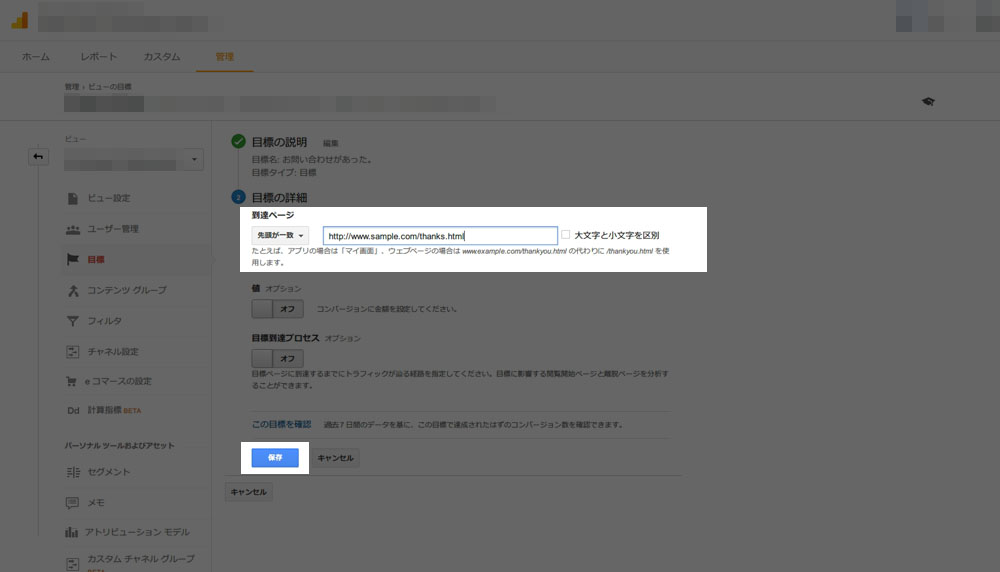
Task: Click the アトリビューション モデル bar chart icon
Action: coord(71,532)
